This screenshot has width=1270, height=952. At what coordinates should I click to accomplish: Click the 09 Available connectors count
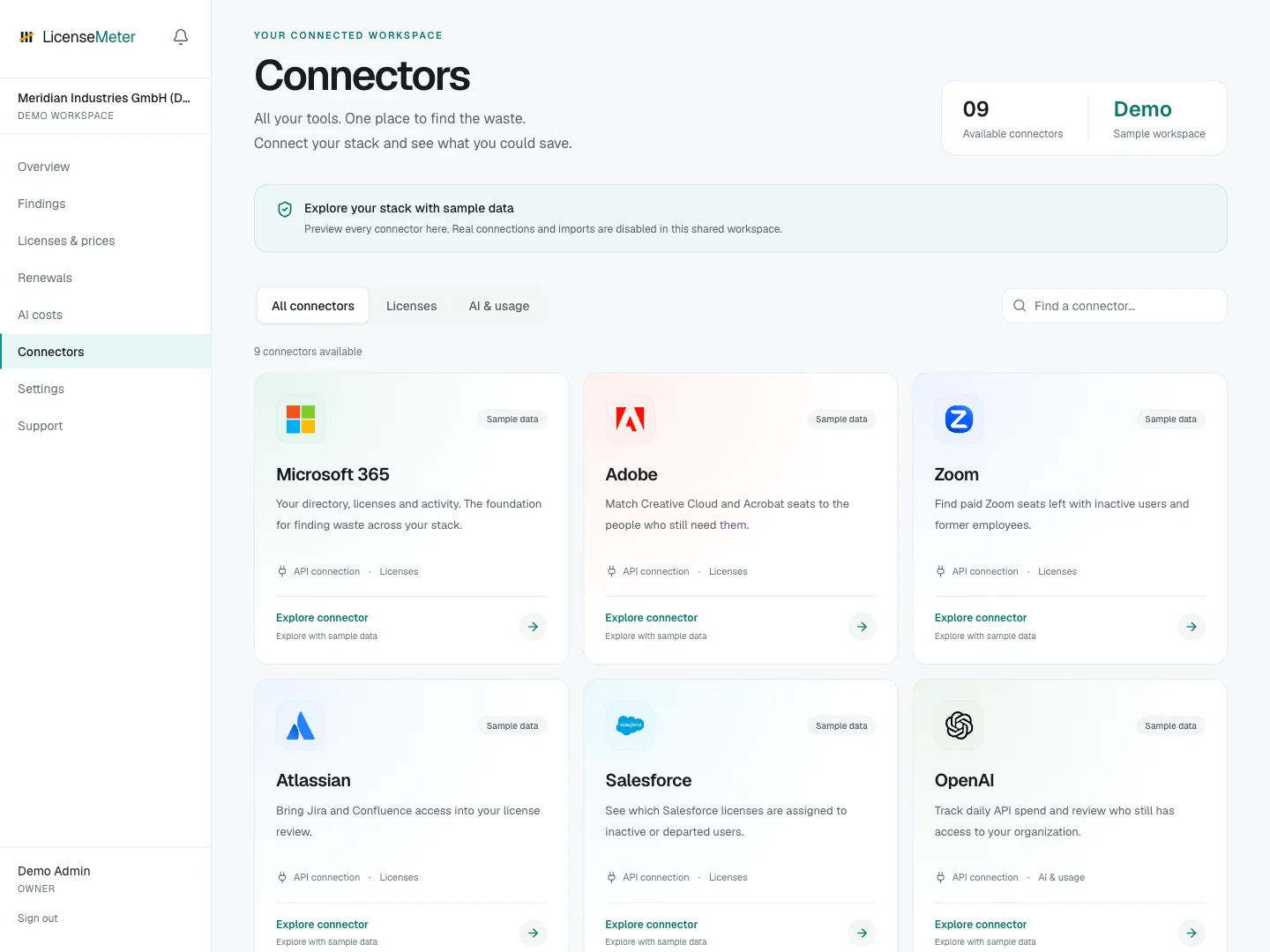pos(1012,118)
